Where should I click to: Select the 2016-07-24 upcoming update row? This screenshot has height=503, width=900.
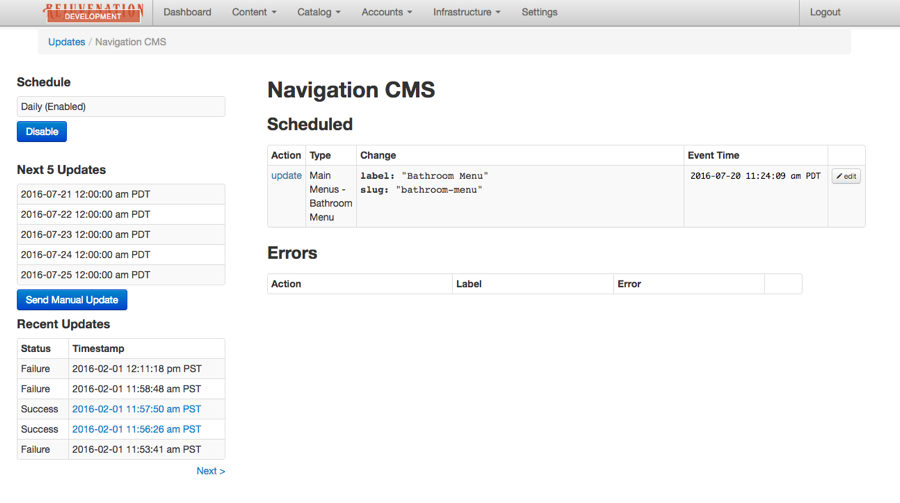tap(121, 254)
